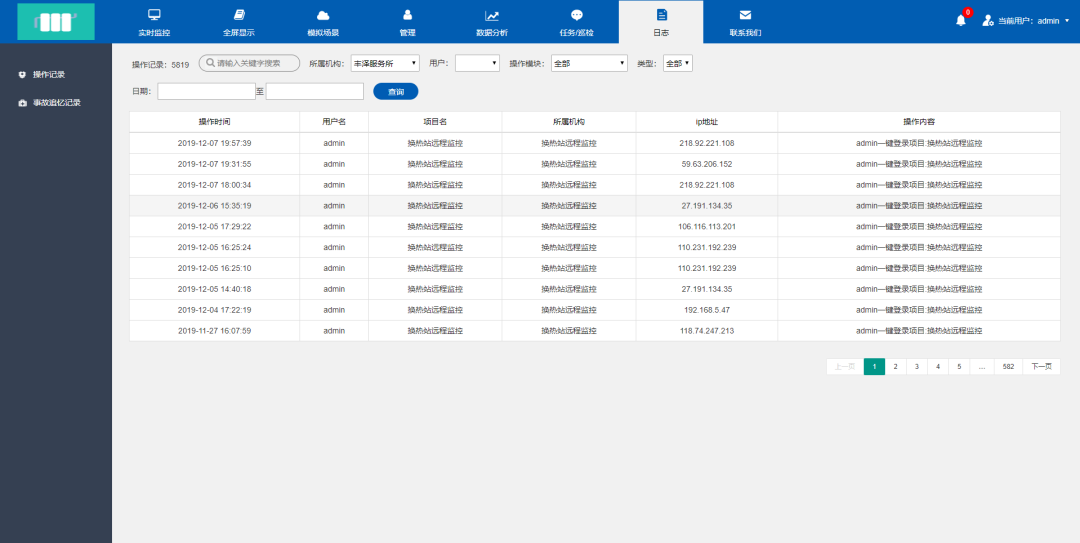Open the 模拟场景 cloud icon

(x=323, y=15)
